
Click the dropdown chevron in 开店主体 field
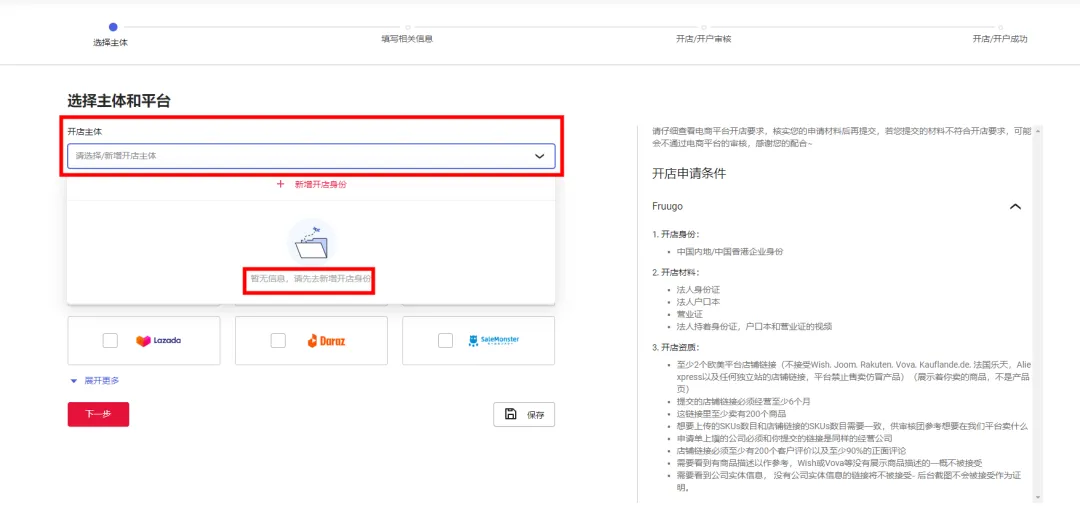click(539, 156)
